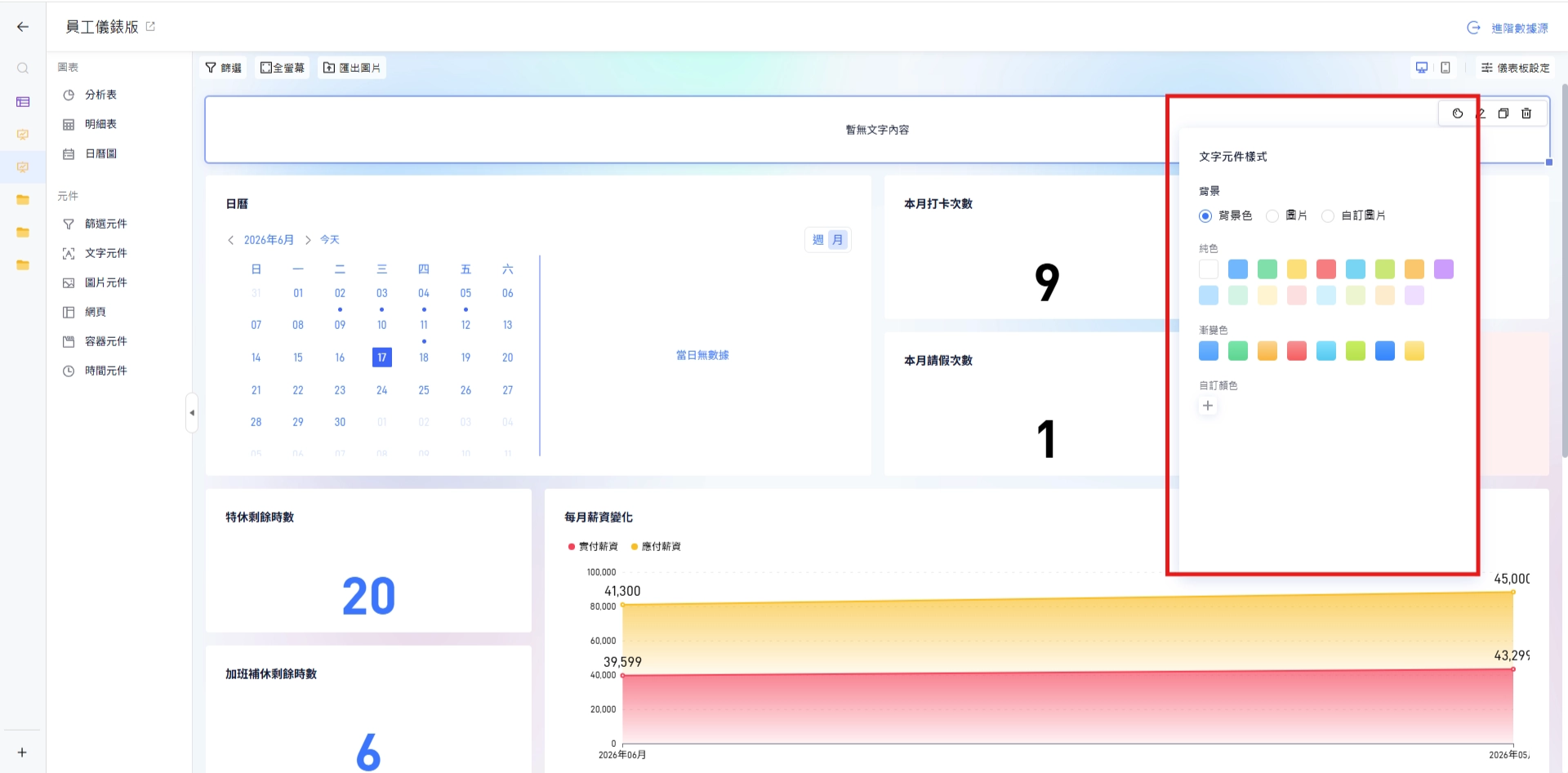This screenshot has height=773, width=1568.
Task: Click 加班補休剩餘時數 card title
Action: (271, 674)
